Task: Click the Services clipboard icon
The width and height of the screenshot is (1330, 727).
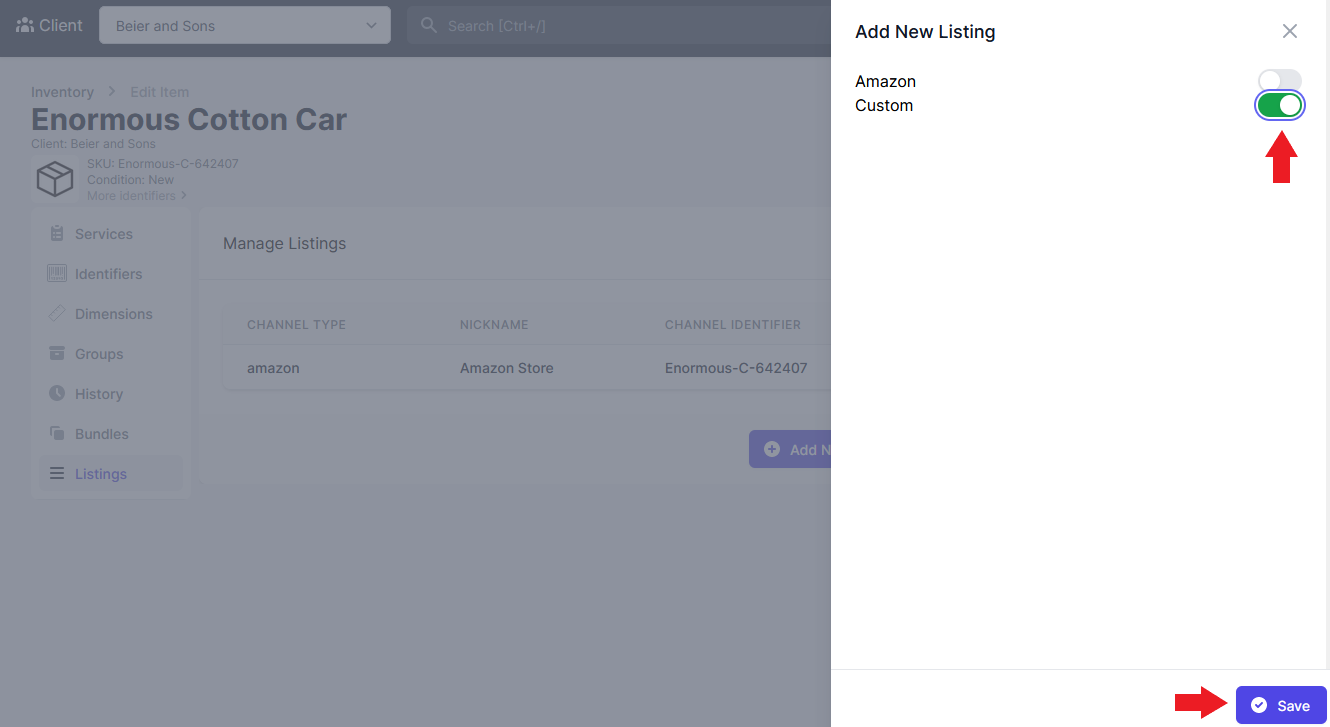Action: point(57,234)
